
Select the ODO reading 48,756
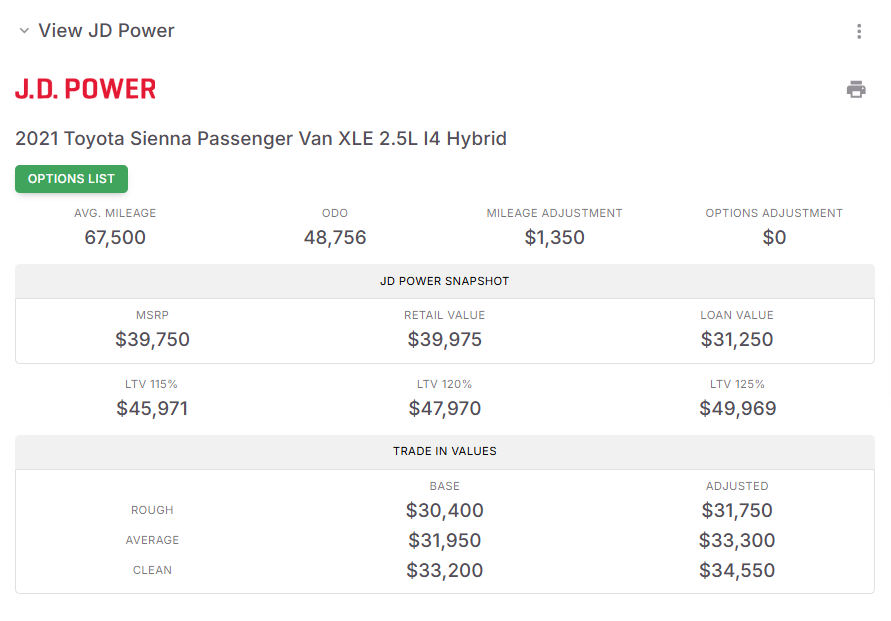(335, 237)
